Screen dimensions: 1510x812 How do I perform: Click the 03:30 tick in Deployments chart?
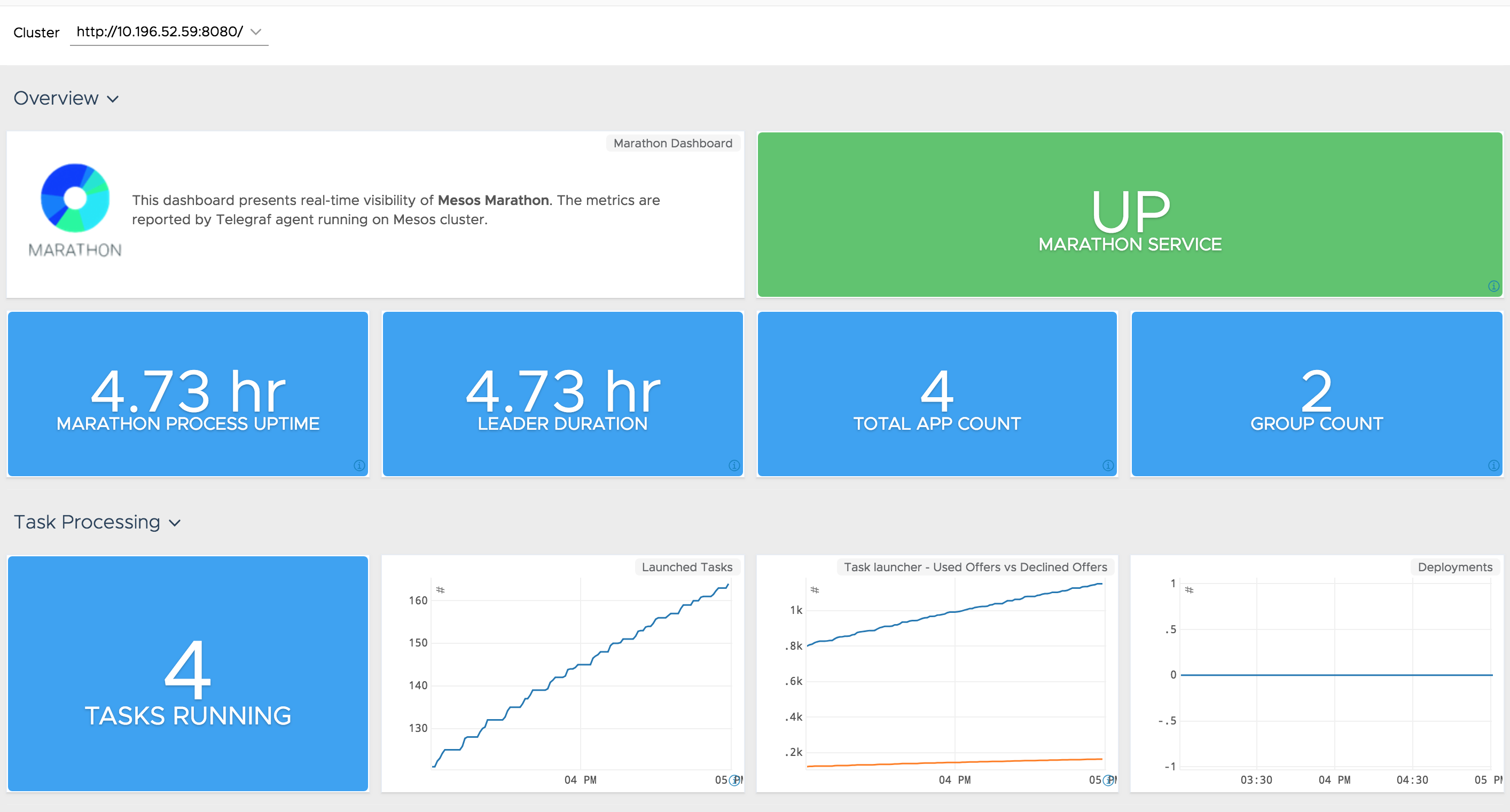point(1256,781)
